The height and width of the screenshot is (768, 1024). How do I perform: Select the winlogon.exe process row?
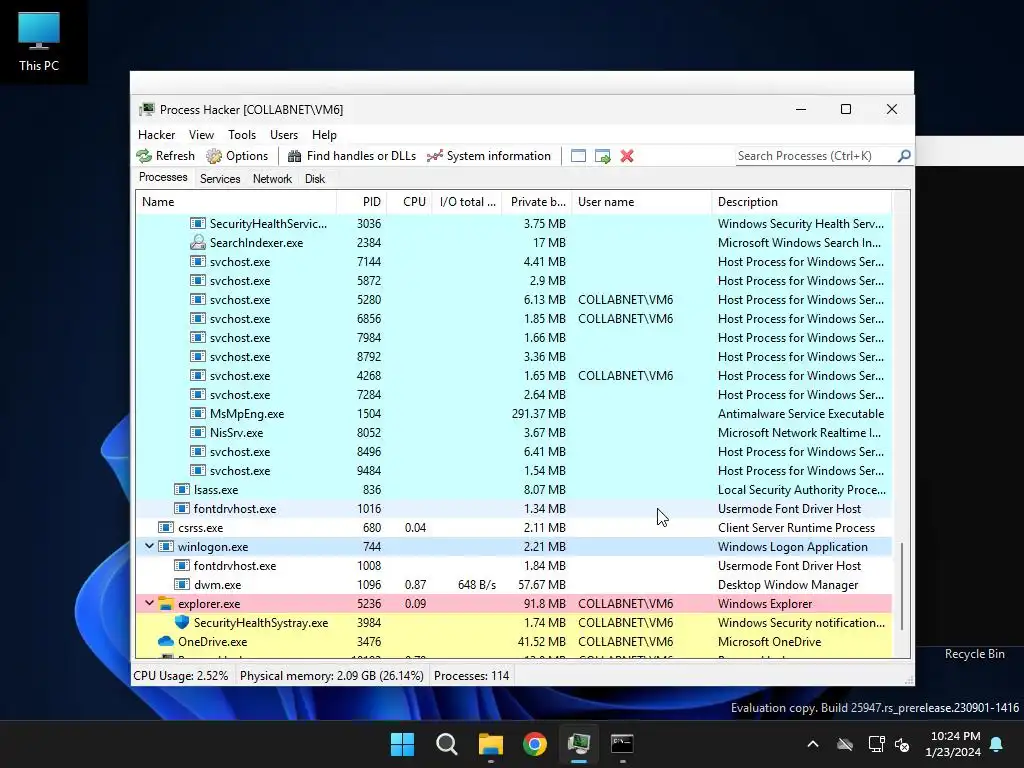point(513,547)
